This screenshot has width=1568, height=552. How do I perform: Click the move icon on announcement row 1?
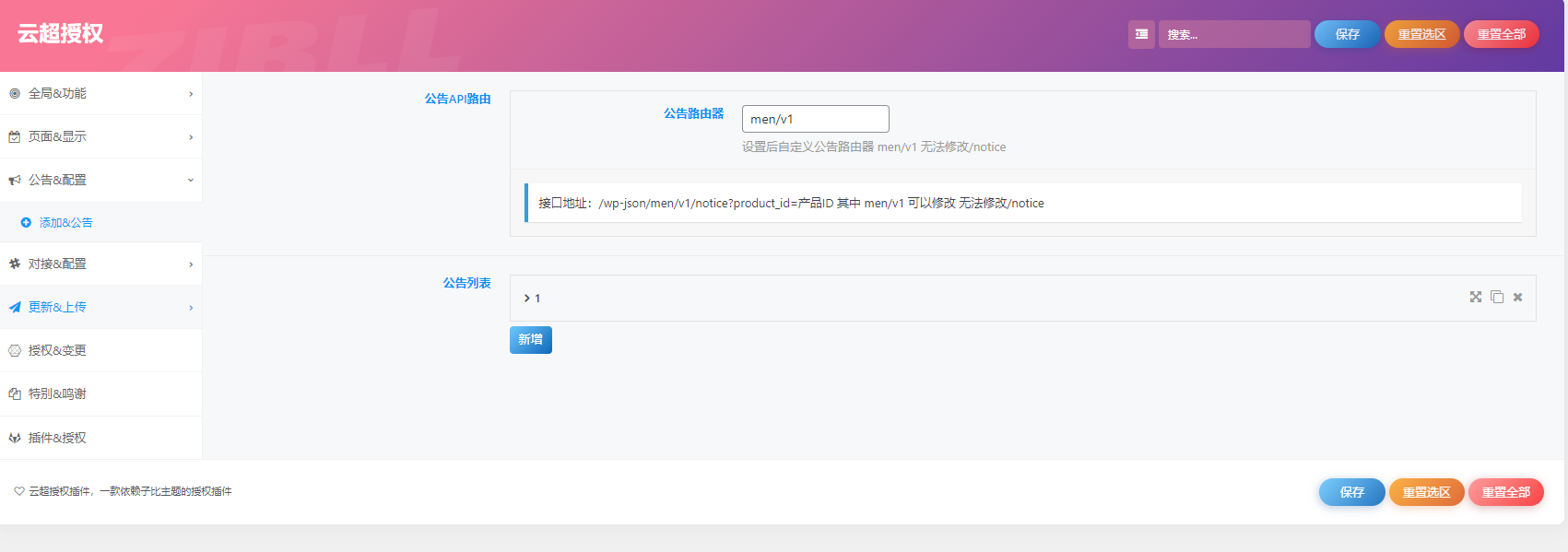click(x=1475, y=297)
